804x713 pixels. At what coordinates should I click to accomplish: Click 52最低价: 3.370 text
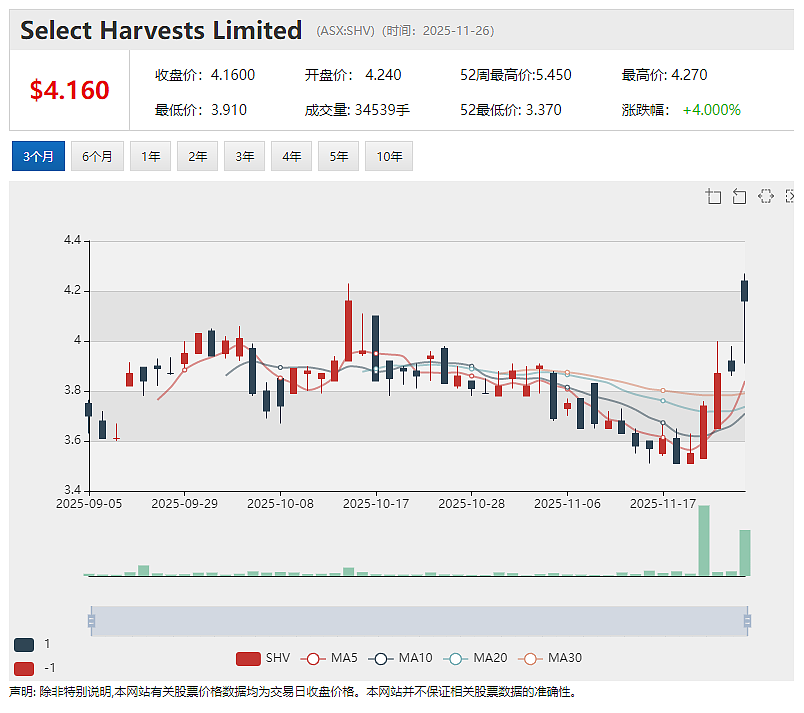pyautogui.click(x=511, y=110)
